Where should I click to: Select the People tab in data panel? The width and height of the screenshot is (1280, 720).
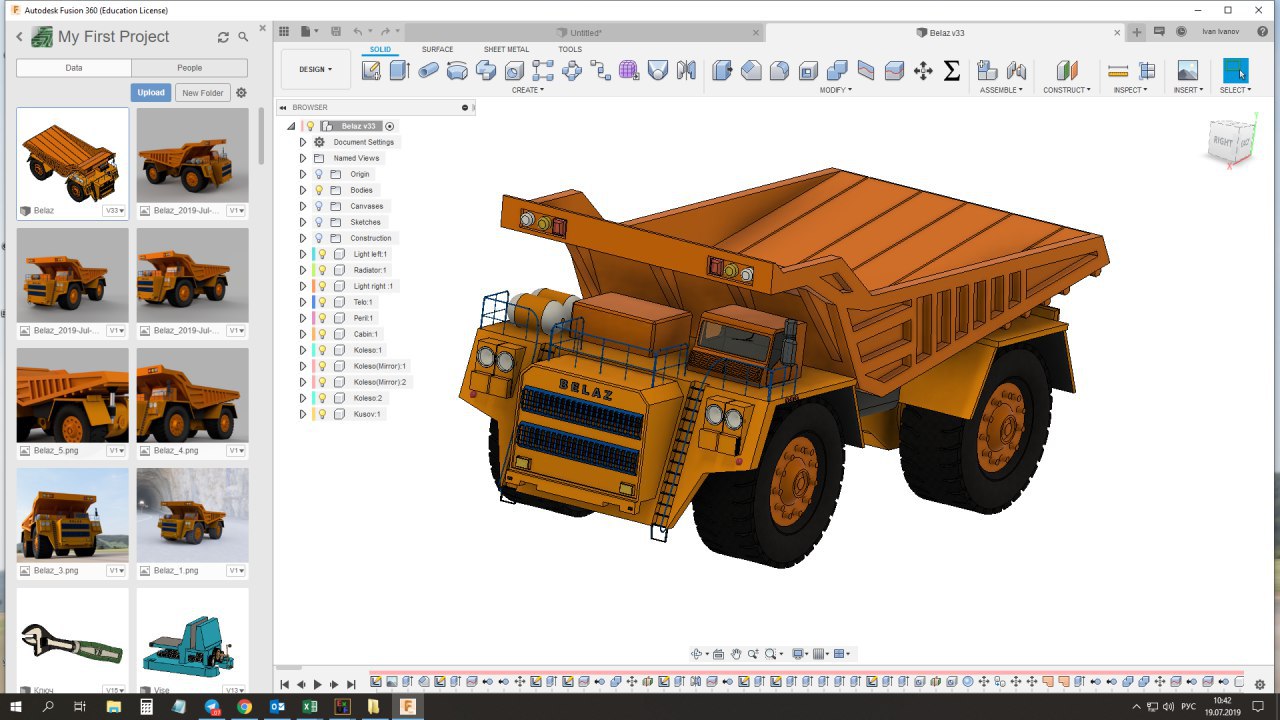(190, 68)
